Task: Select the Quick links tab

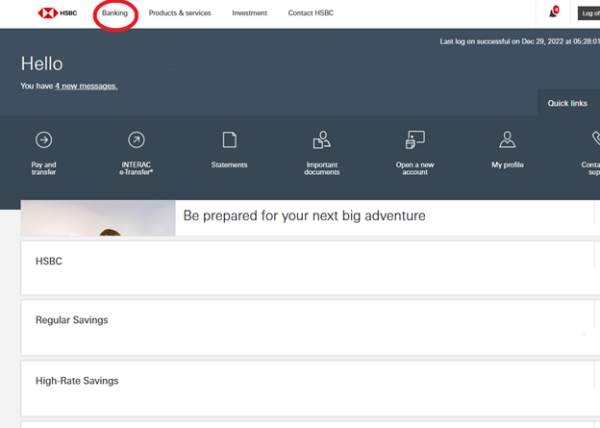Action: click(567, 103)
